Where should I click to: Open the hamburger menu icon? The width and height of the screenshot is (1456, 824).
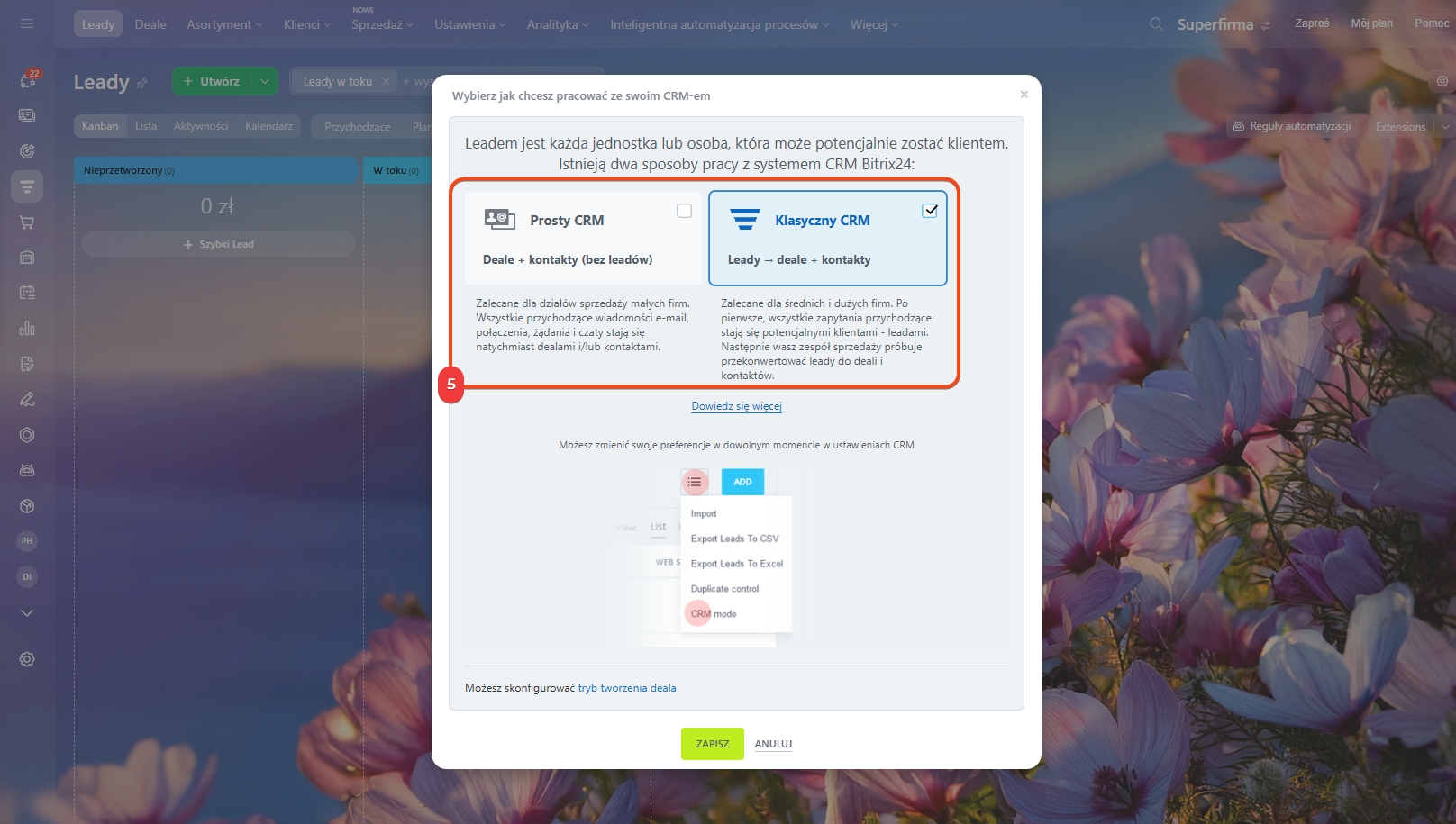[27, 23]
